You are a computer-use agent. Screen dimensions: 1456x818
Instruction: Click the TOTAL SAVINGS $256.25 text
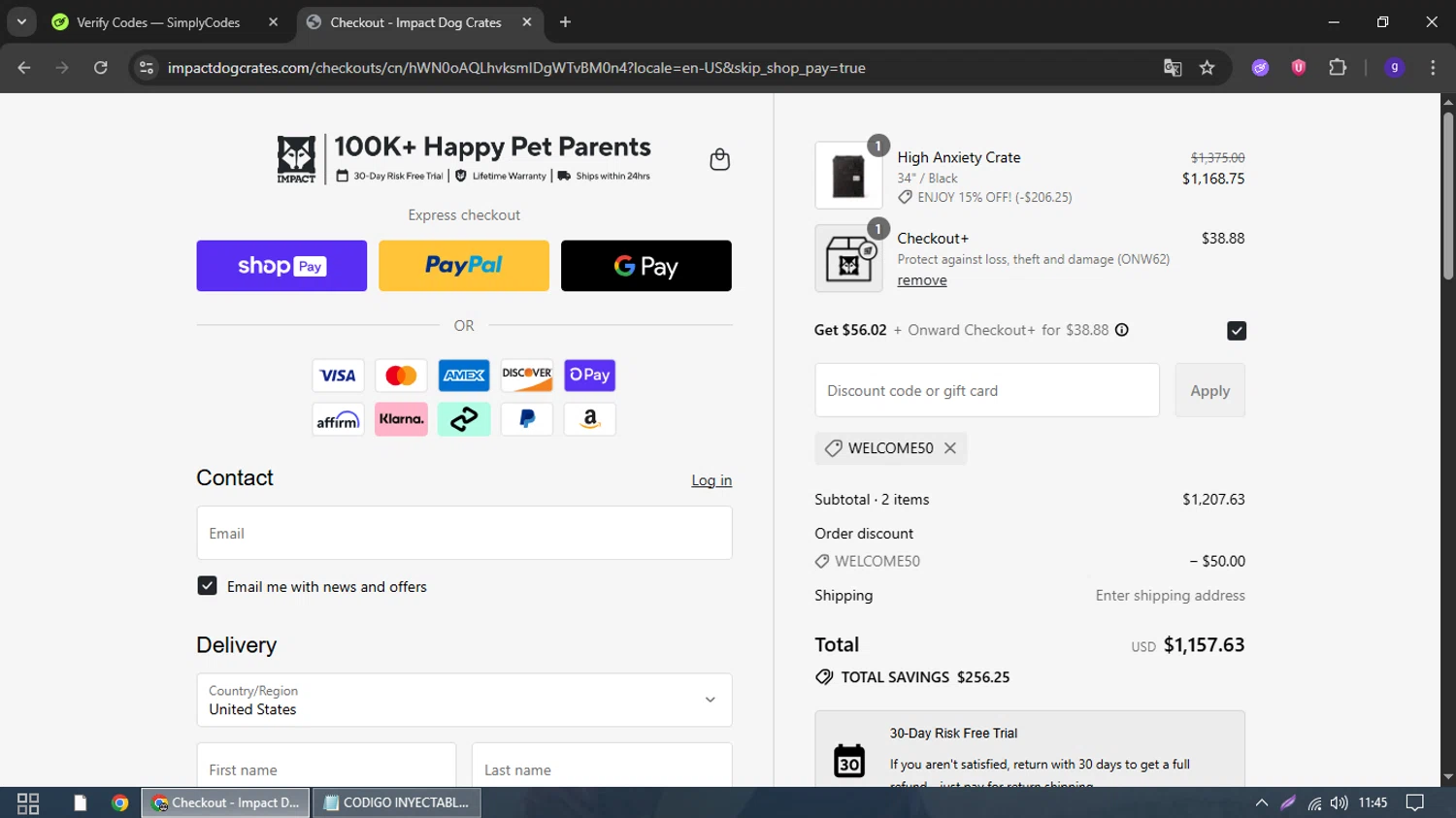click(x=925, y=677)
